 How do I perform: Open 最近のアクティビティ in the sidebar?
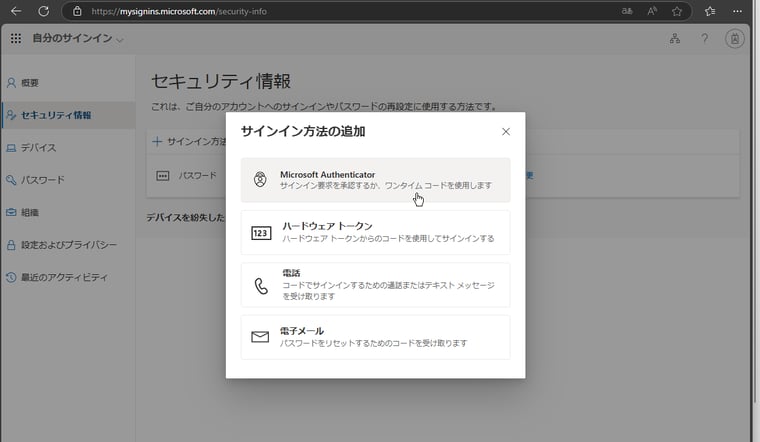tap(68, 277)
